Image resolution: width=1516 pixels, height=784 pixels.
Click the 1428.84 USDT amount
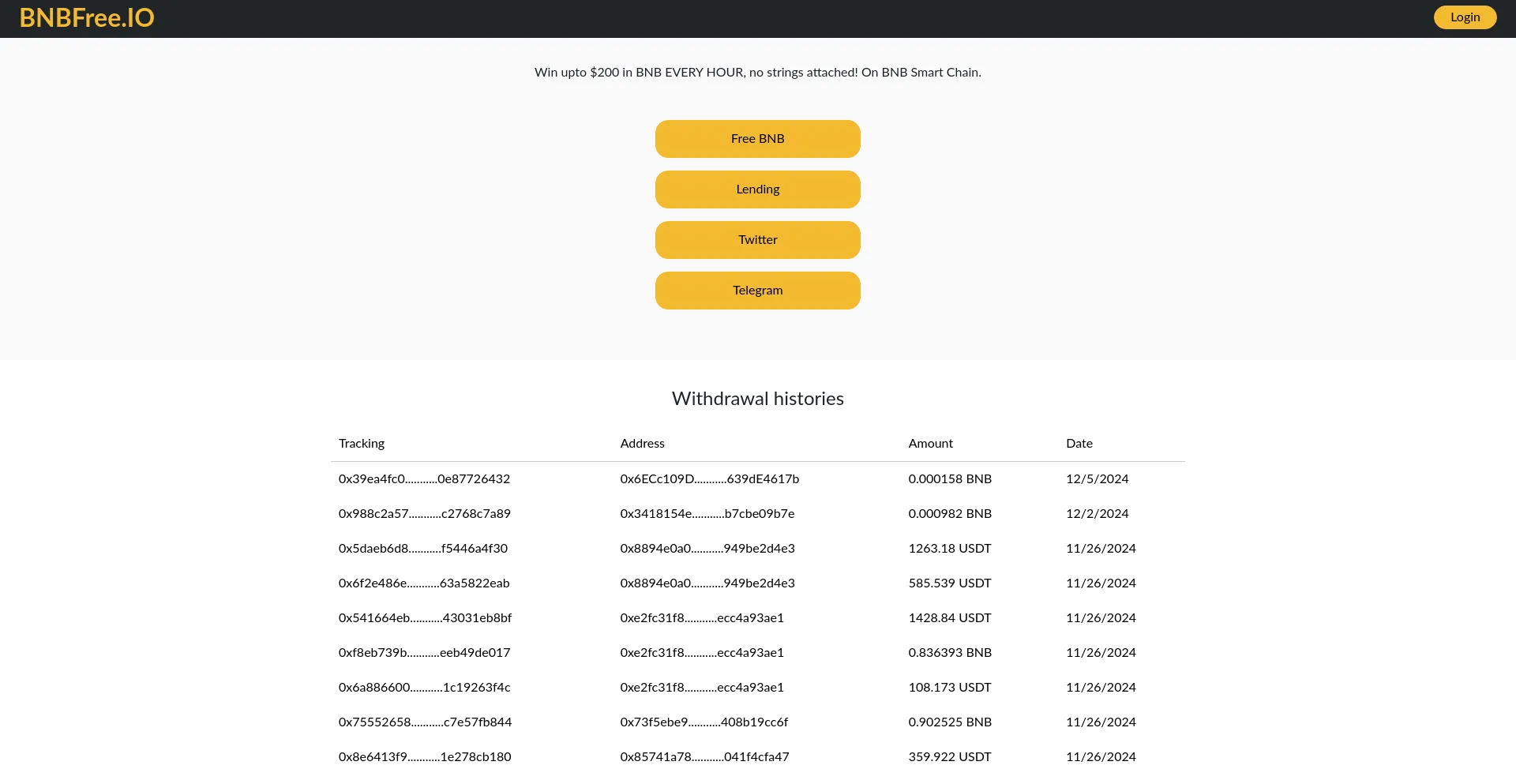coord(950,618)
